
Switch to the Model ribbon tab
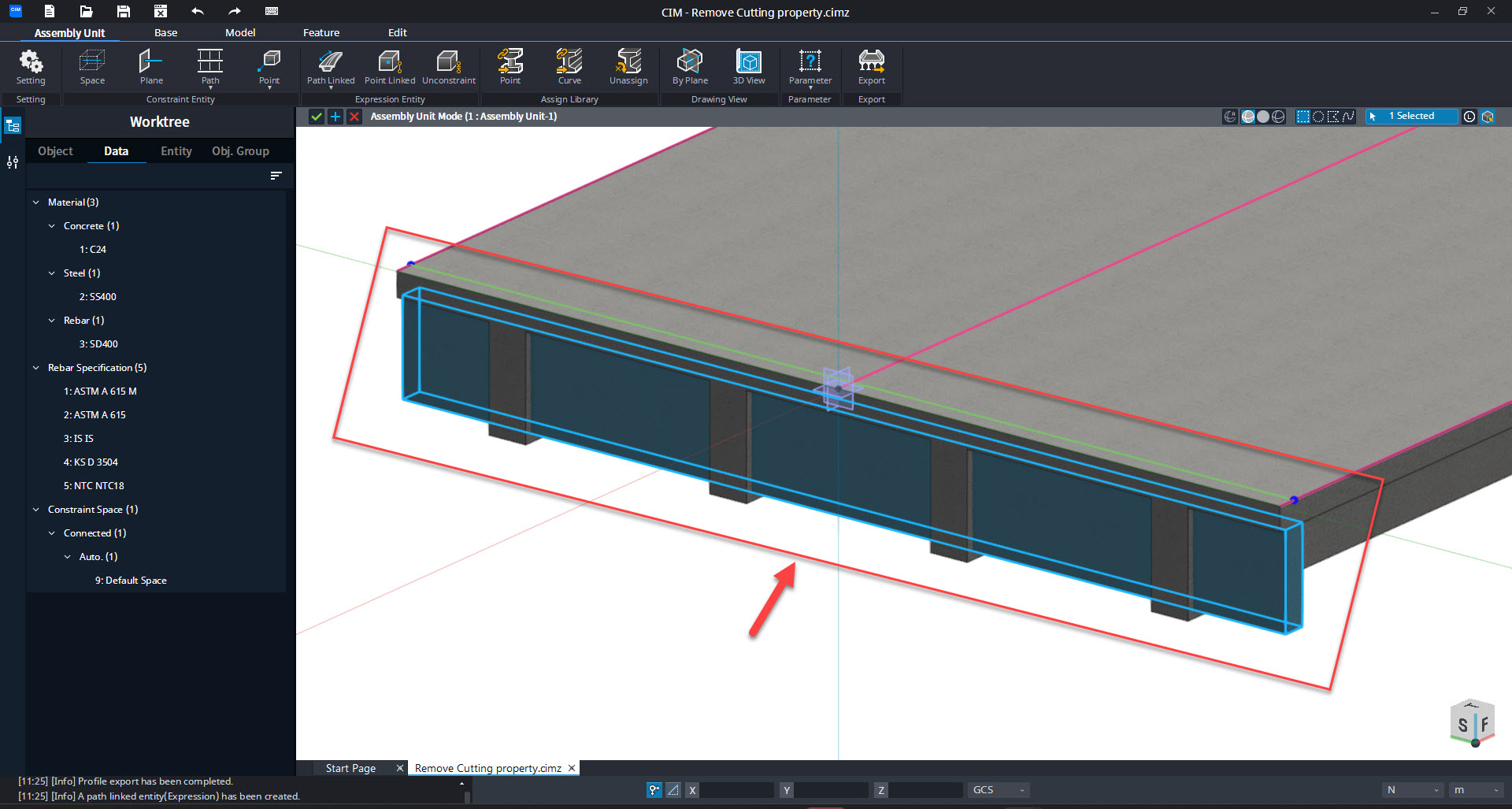240,32
